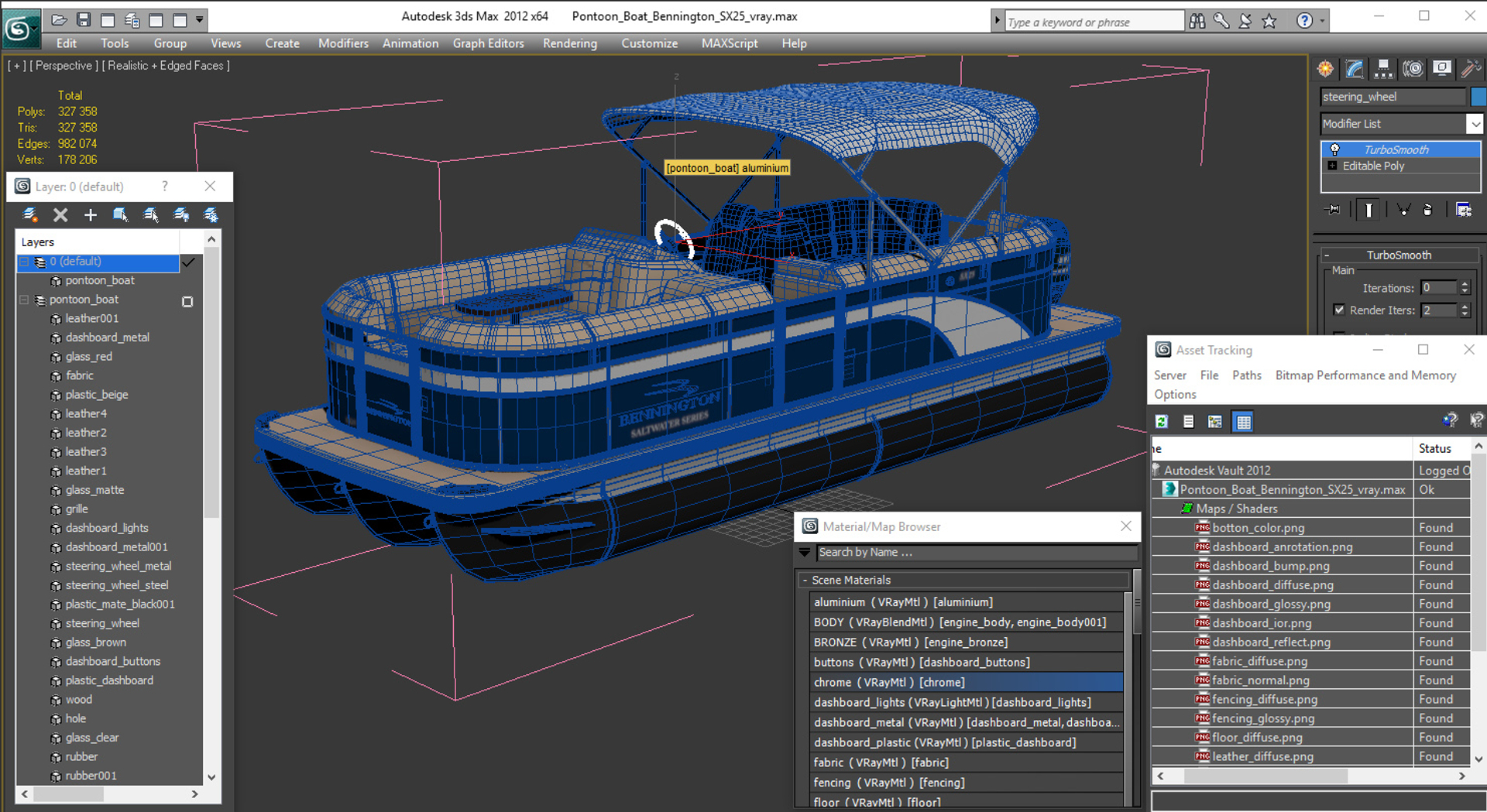Click the Material Browser search field
This screenshot has height=812, width=1487.
tap(977, 552)
